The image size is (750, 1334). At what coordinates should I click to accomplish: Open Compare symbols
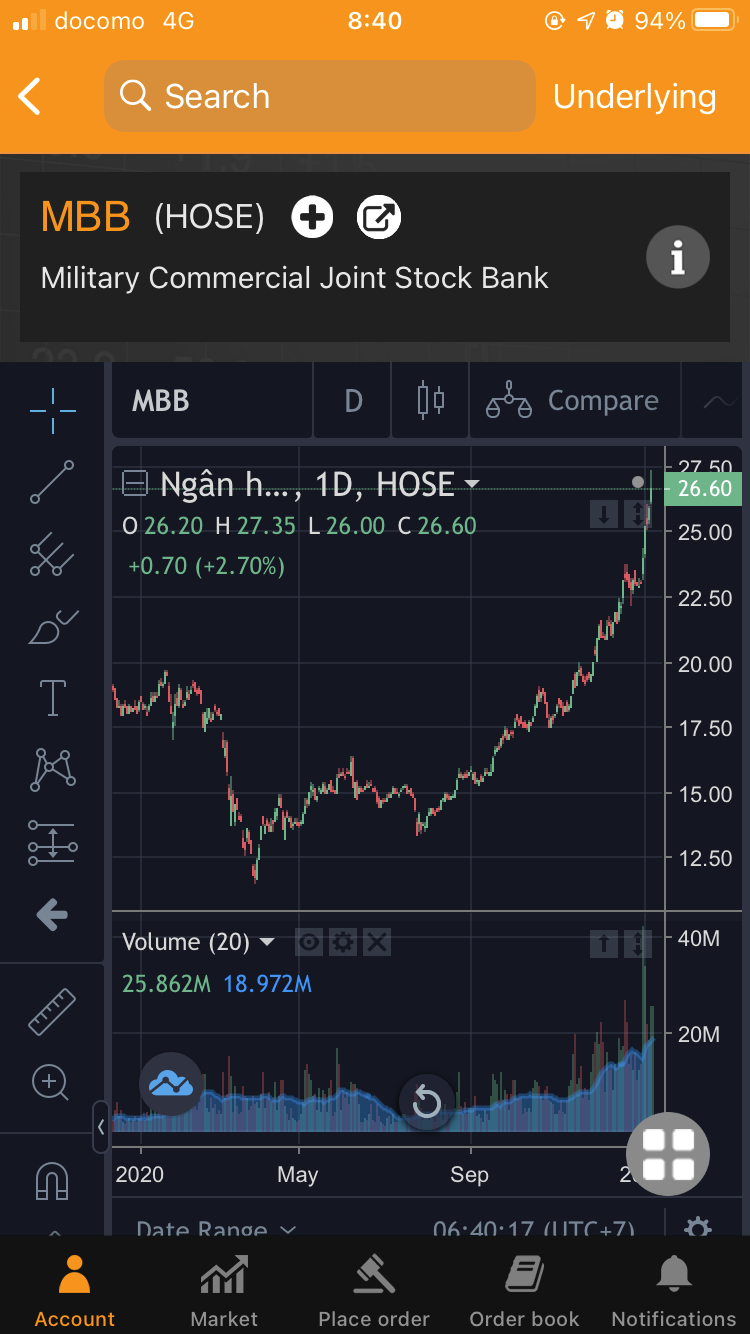coord(573,401)
